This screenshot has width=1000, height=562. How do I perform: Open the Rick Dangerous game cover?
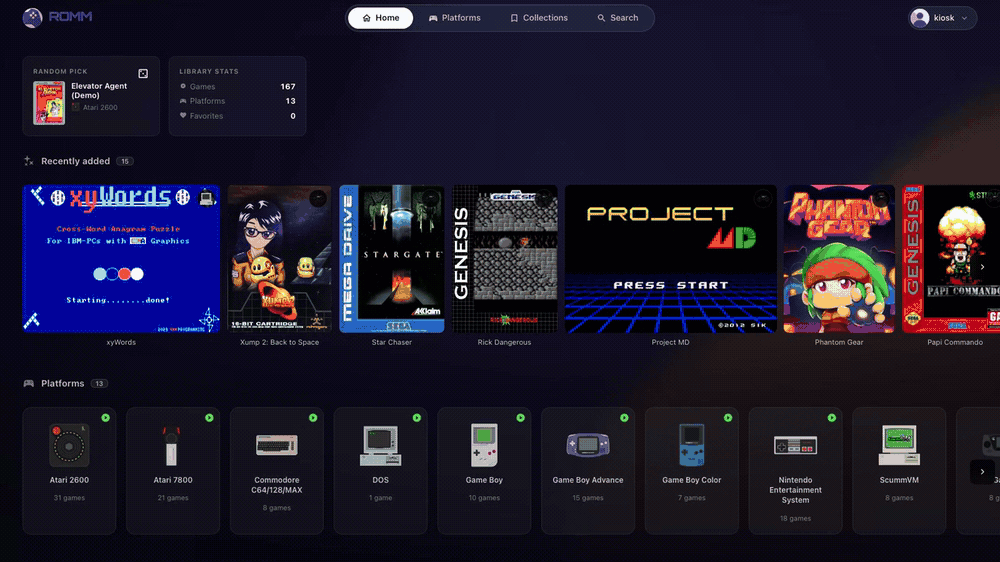click(504, 259)
